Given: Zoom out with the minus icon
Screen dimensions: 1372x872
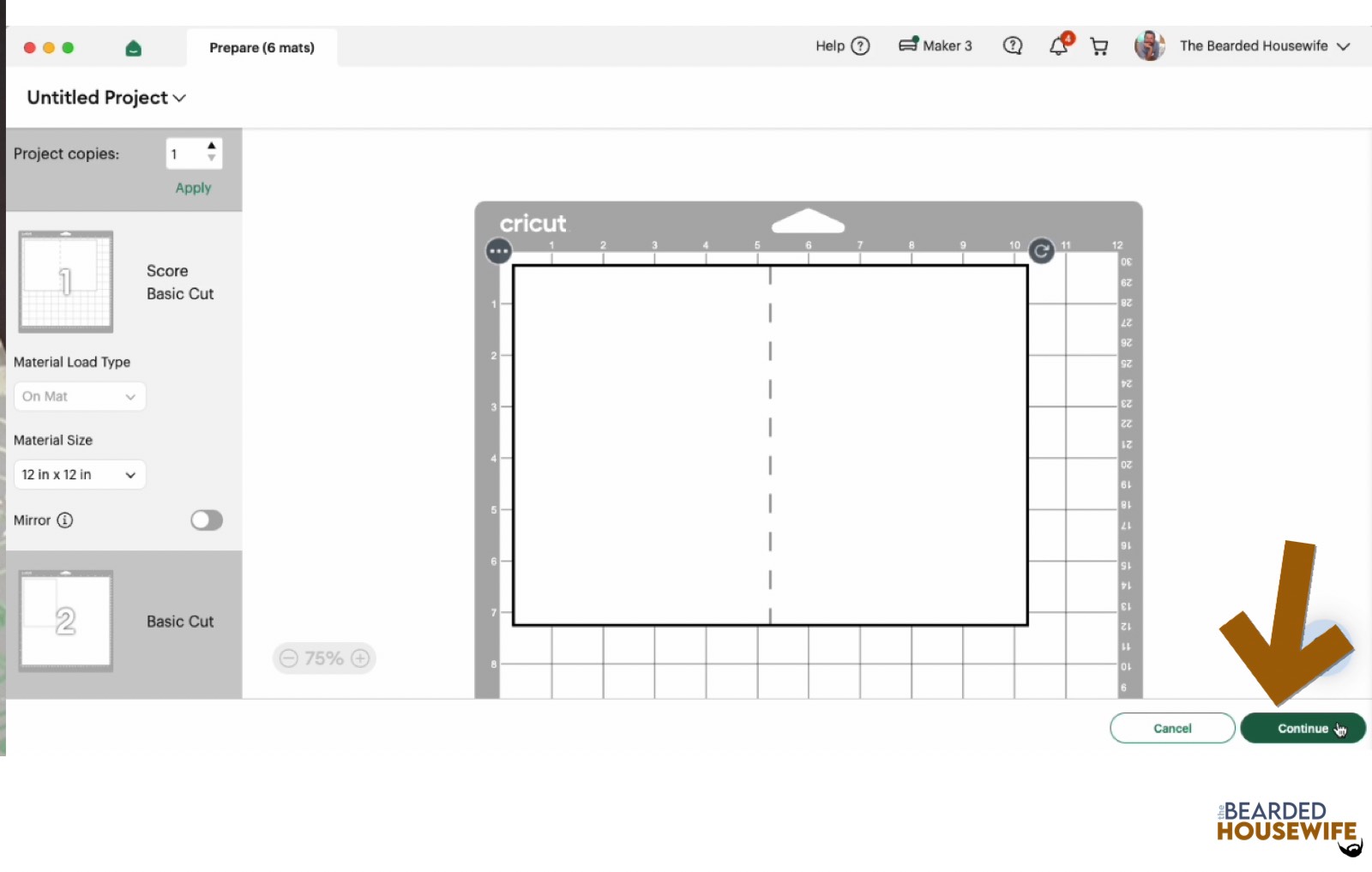Looking at the screenshot, I should click(289, 659).
